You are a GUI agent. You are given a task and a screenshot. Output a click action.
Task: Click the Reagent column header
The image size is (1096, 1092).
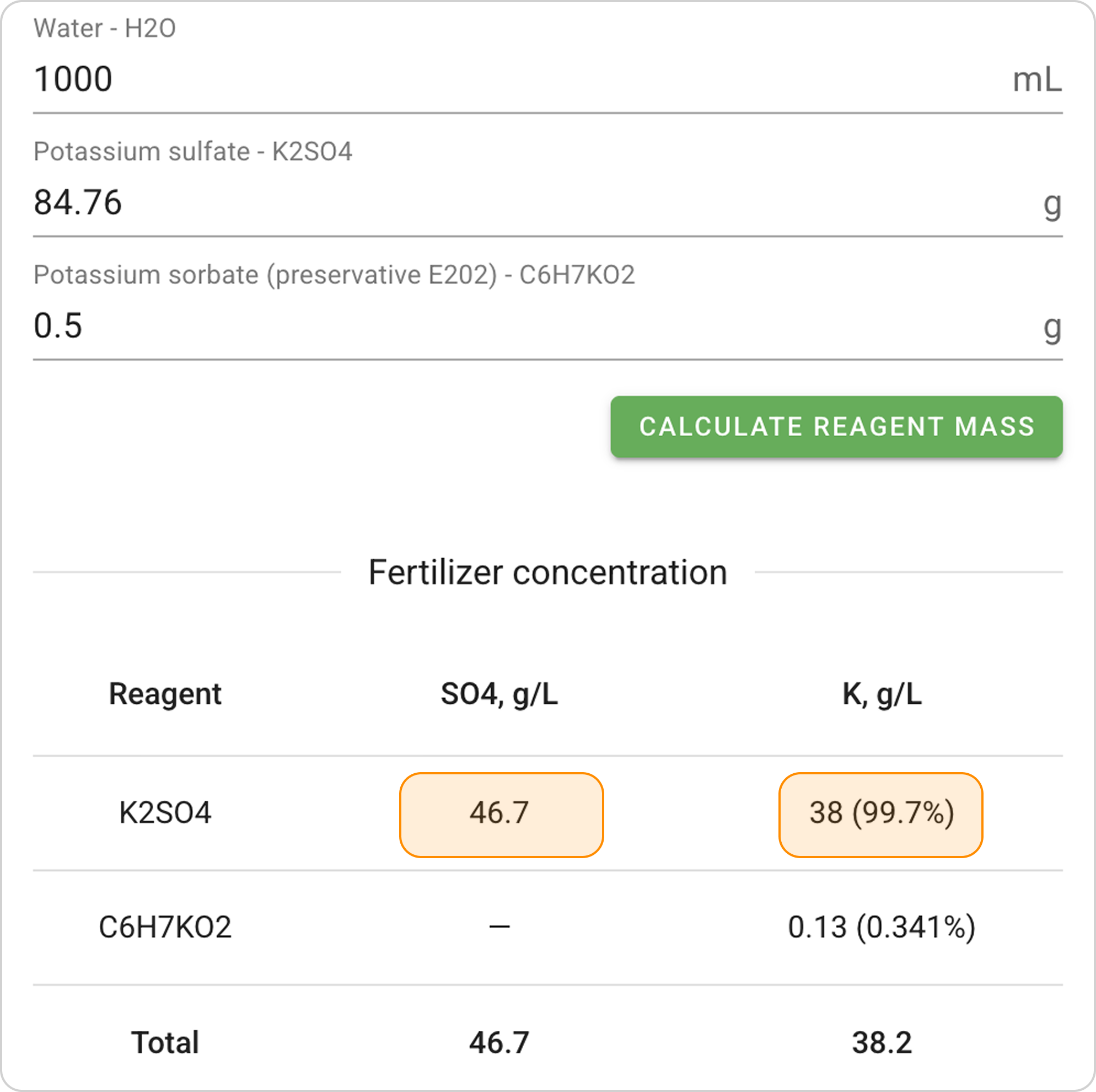164,694
